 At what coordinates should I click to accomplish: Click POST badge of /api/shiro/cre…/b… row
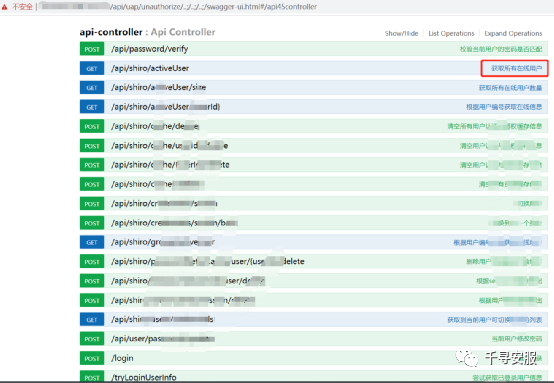point(92,223)
